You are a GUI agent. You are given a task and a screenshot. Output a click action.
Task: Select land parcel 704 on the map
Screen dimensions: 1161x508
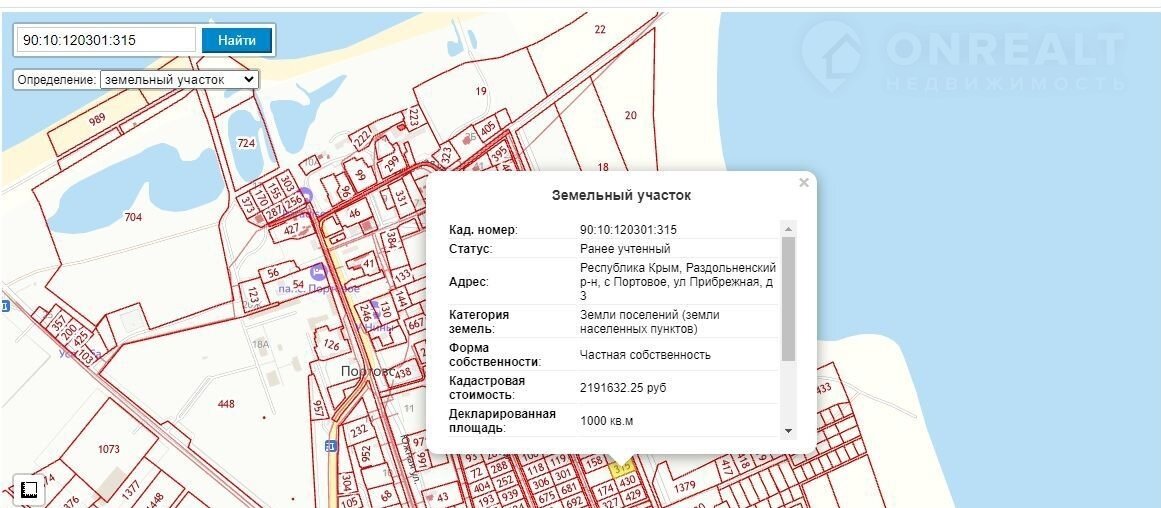(132, 216)
